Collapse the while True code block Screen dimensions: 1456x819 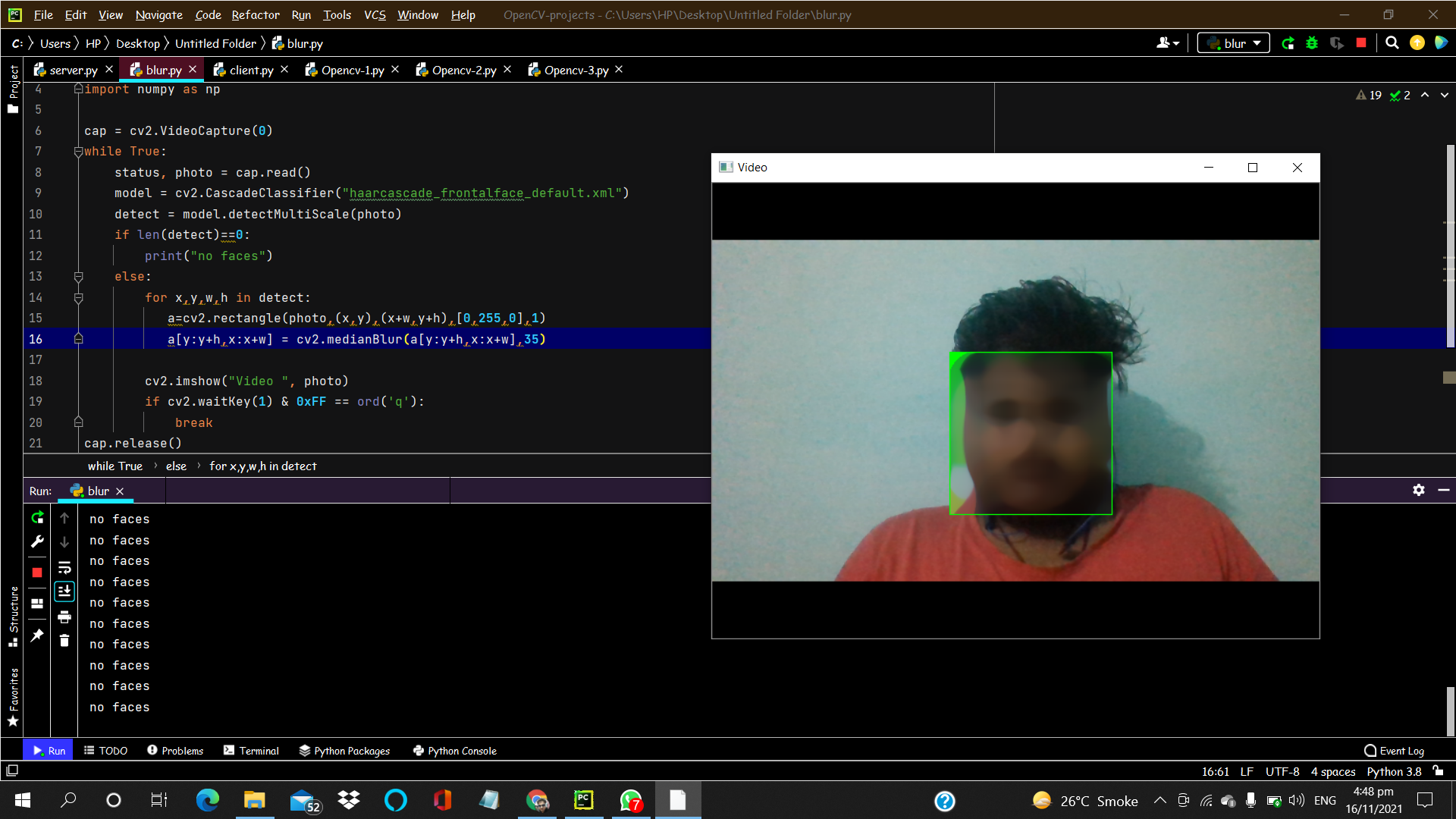[78, 152]
